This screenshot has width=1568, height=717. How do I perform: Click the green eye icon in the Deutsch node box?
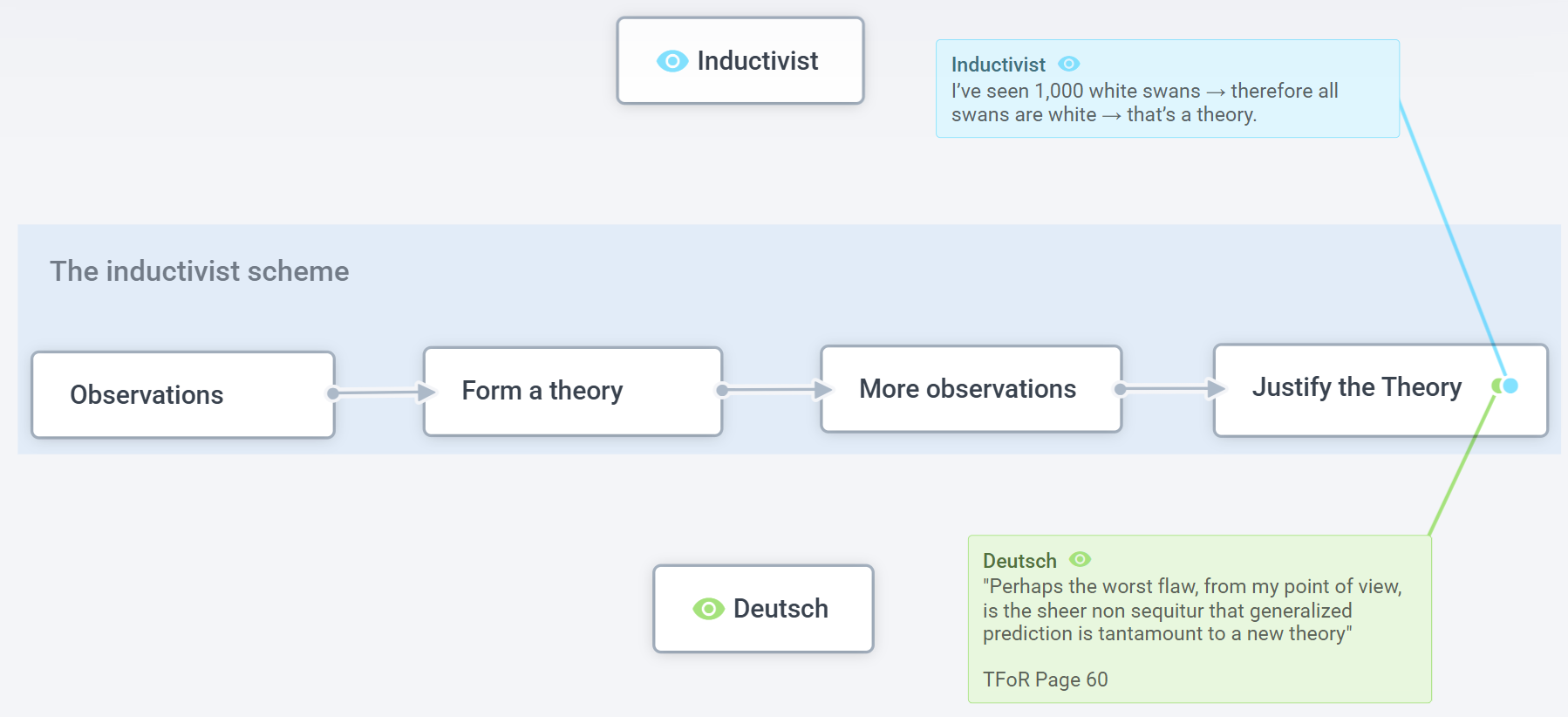708,609
